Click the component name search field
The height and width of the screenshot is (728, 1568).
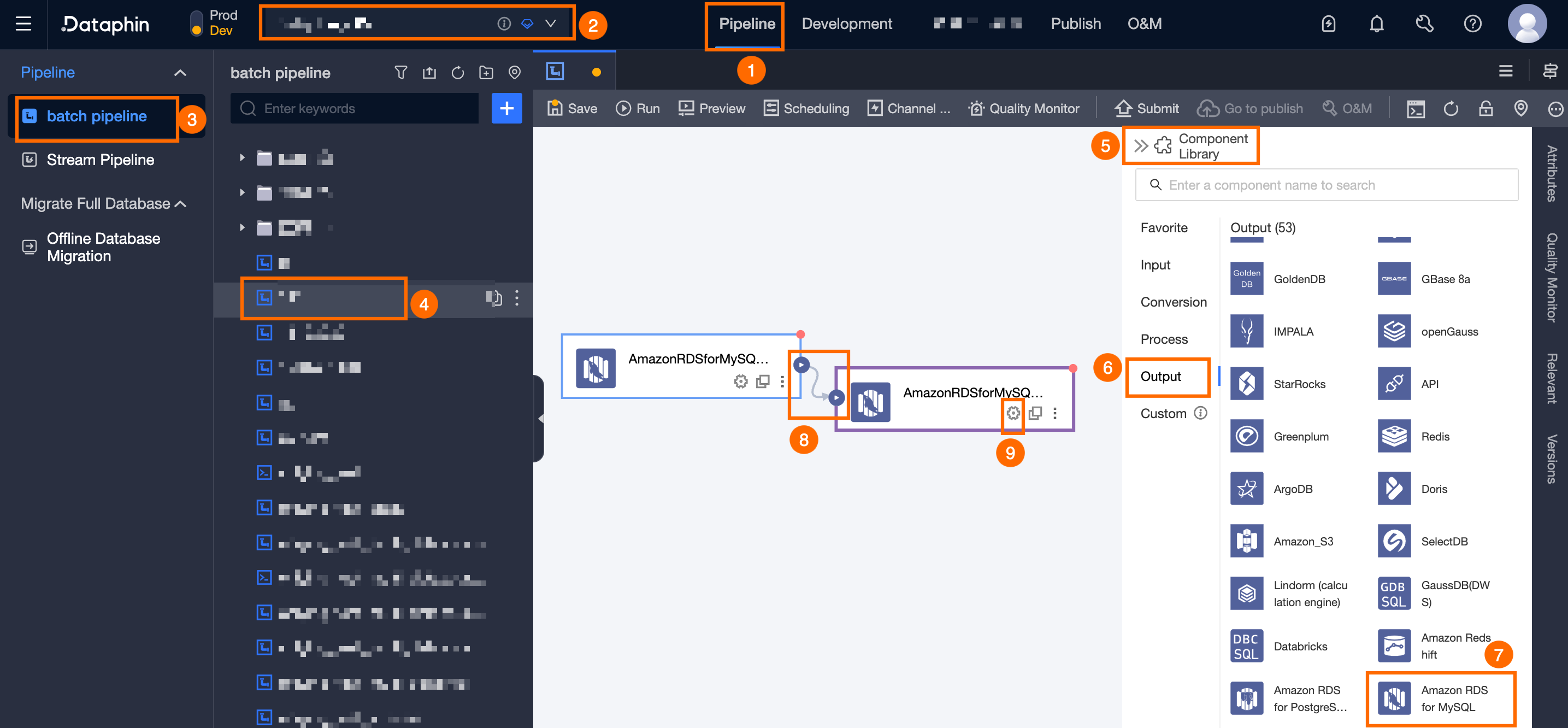tap(1326, 185)
